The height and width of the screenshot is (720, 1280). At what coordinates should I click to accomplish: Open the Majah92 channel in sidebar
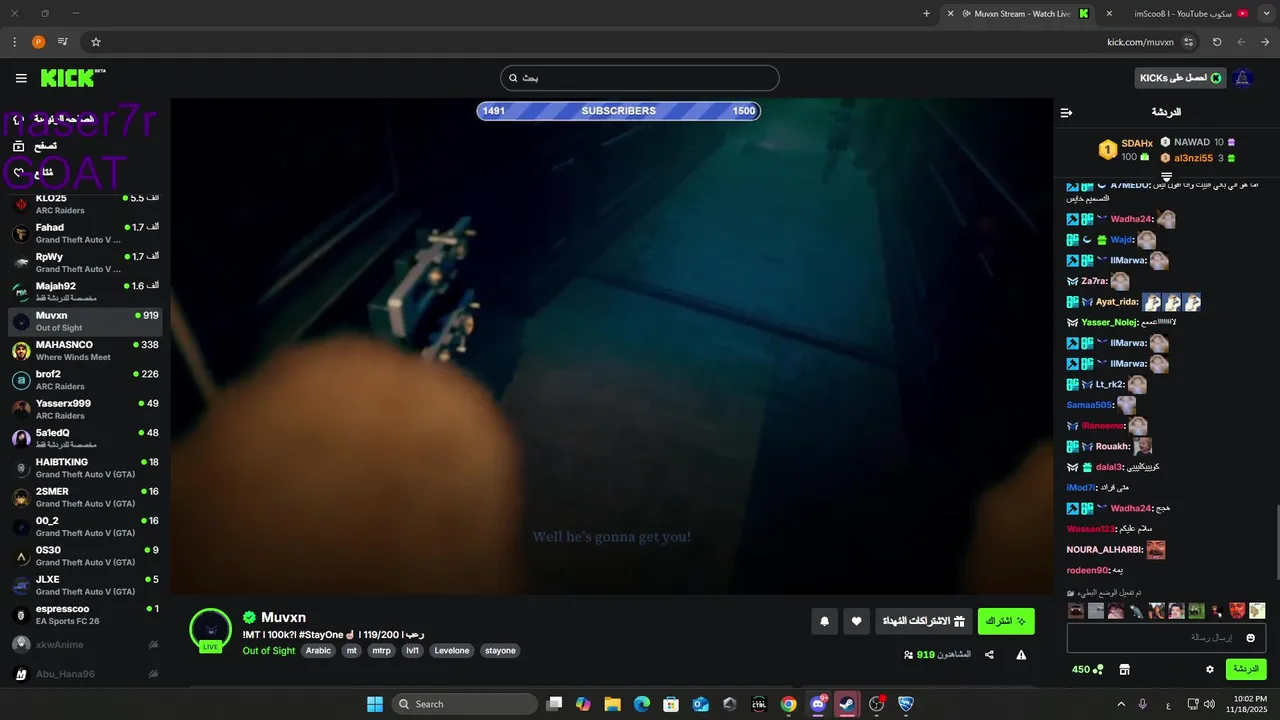coord(85,292)
